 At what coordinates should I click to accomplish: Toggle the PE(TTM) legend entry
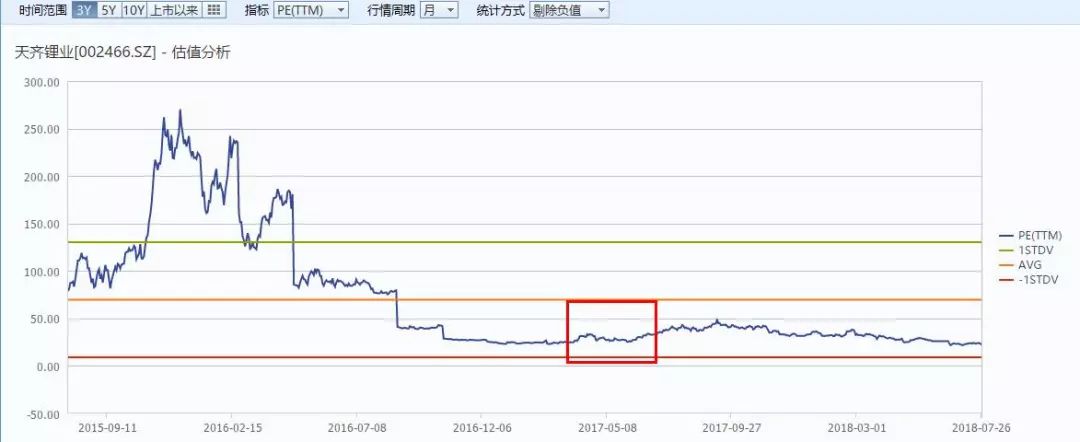coord(1029,235)
